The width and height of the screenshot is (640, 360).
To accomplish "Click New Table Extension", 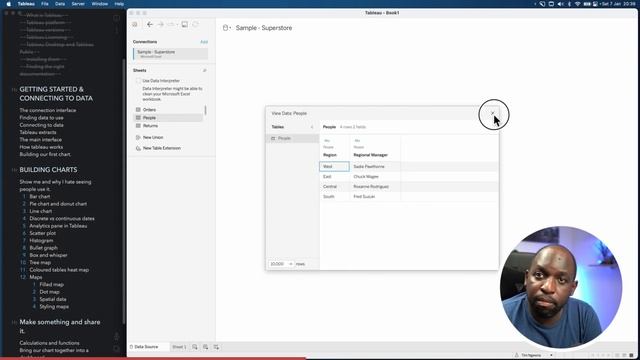I will coord(162,148).
